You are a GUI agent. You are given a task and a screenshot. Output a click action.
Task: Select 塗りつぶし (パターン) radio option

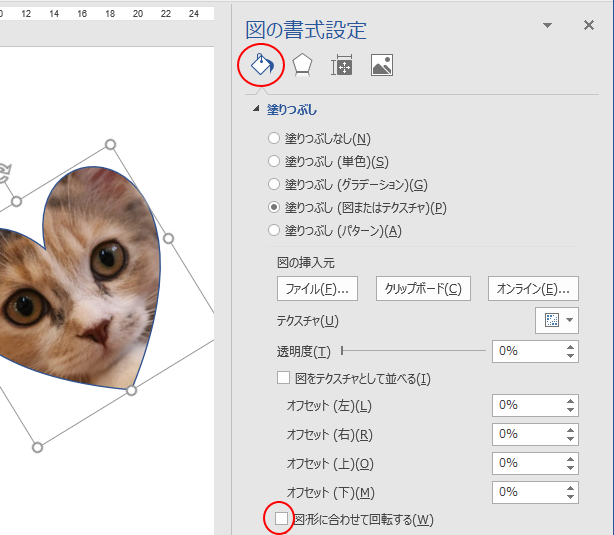(x=274, y=230)
